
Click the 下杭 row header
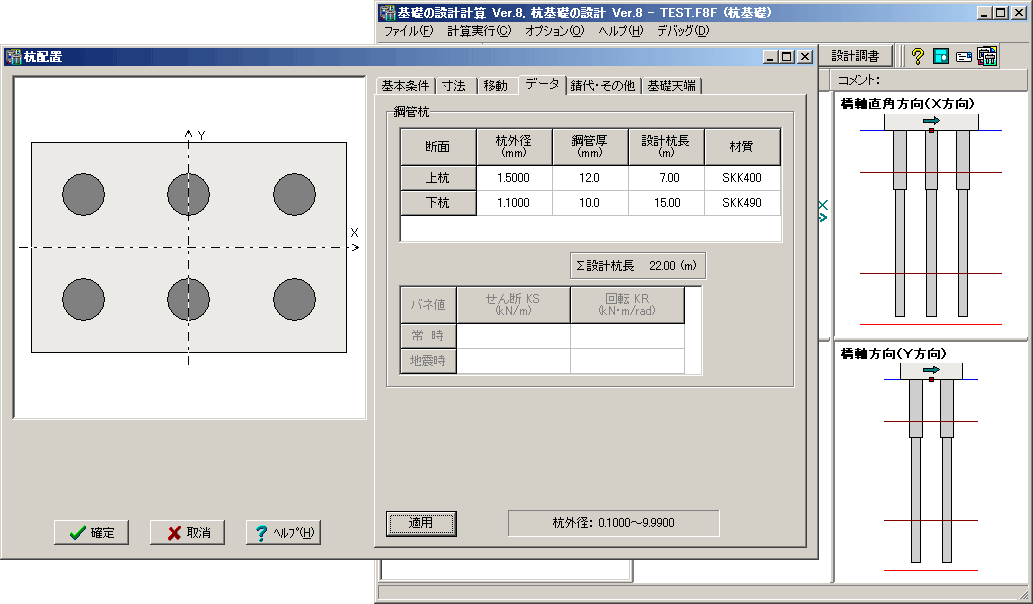[438, 203]
